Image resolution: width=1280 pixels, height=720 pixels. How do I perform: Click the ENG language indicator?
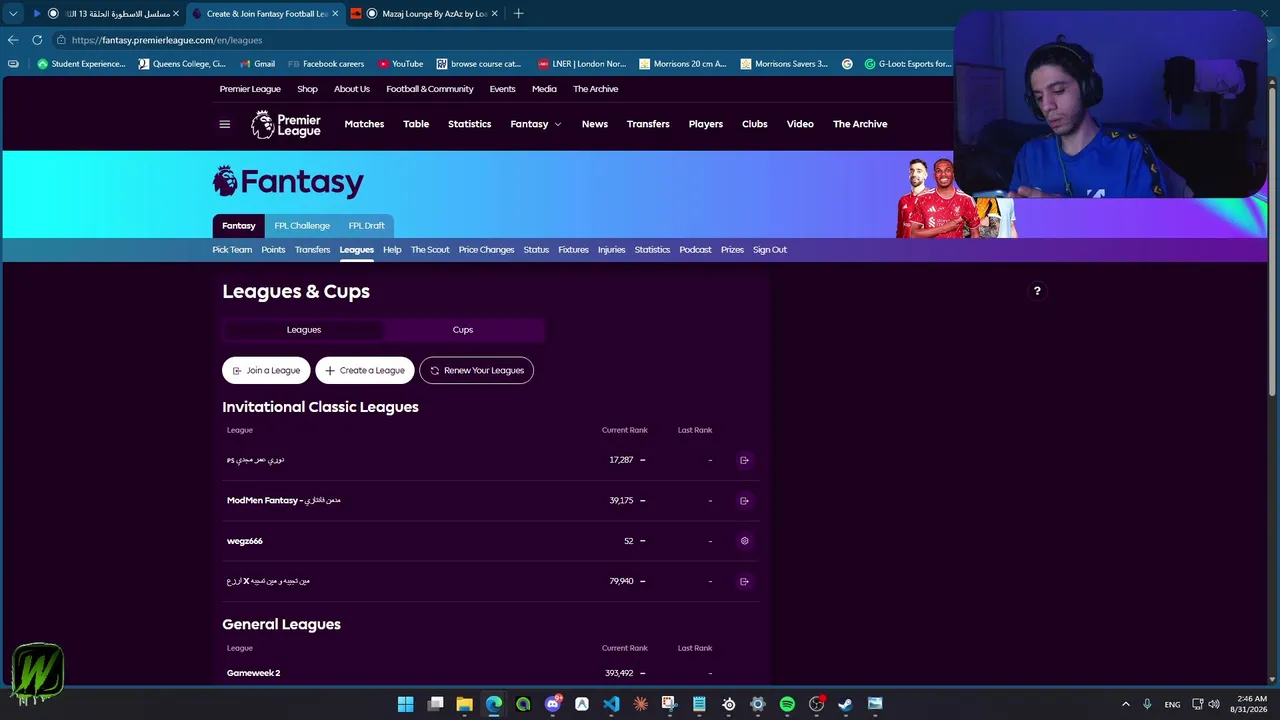[x=1172, y=704]
